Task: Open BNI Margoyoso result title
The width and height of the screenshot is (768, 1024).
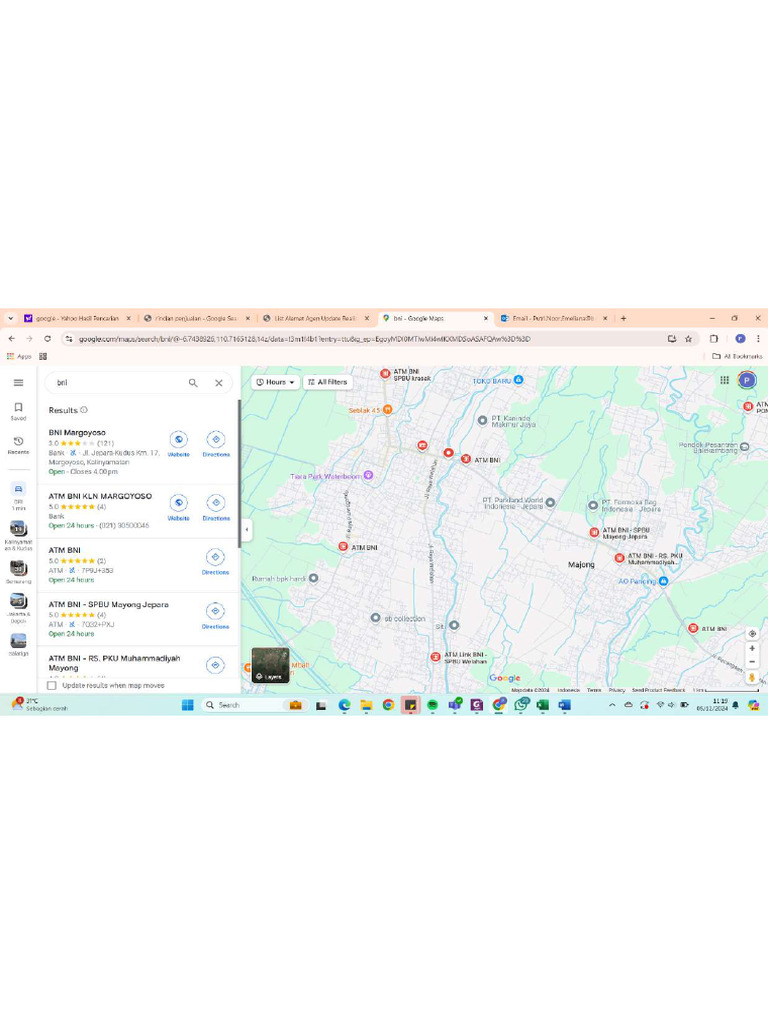Action: 77,432
